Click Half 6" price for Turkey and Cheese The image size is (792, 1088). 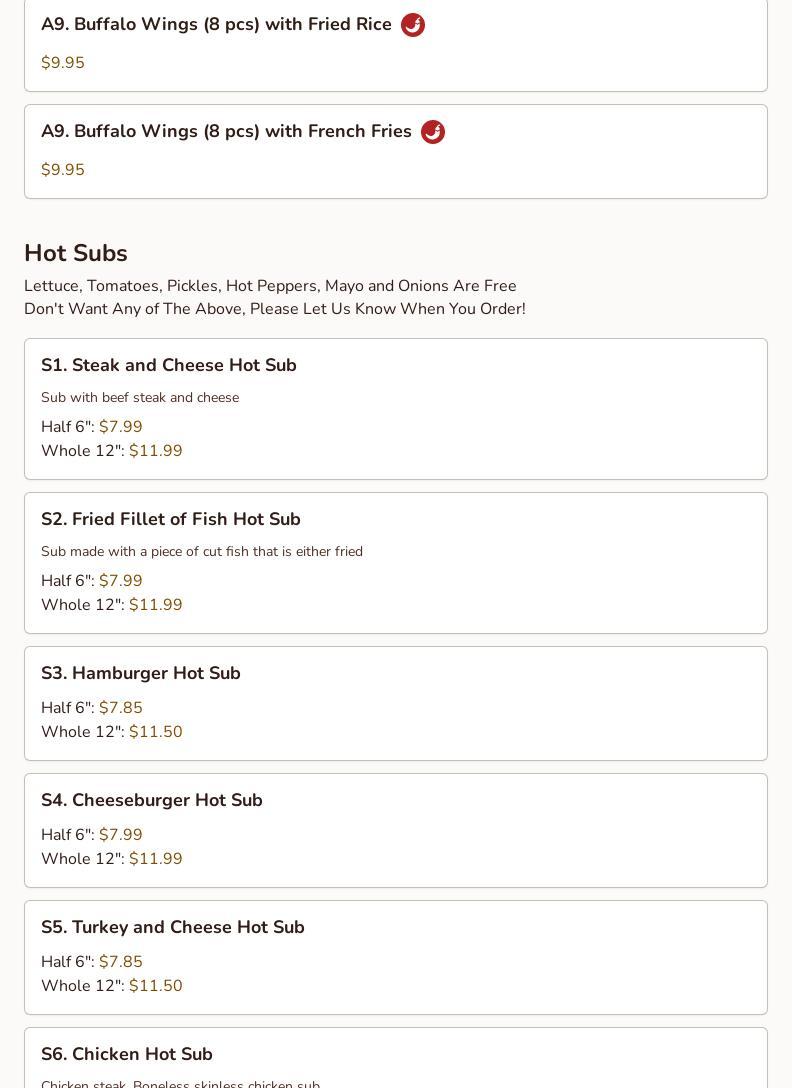(x=121, y=962)
